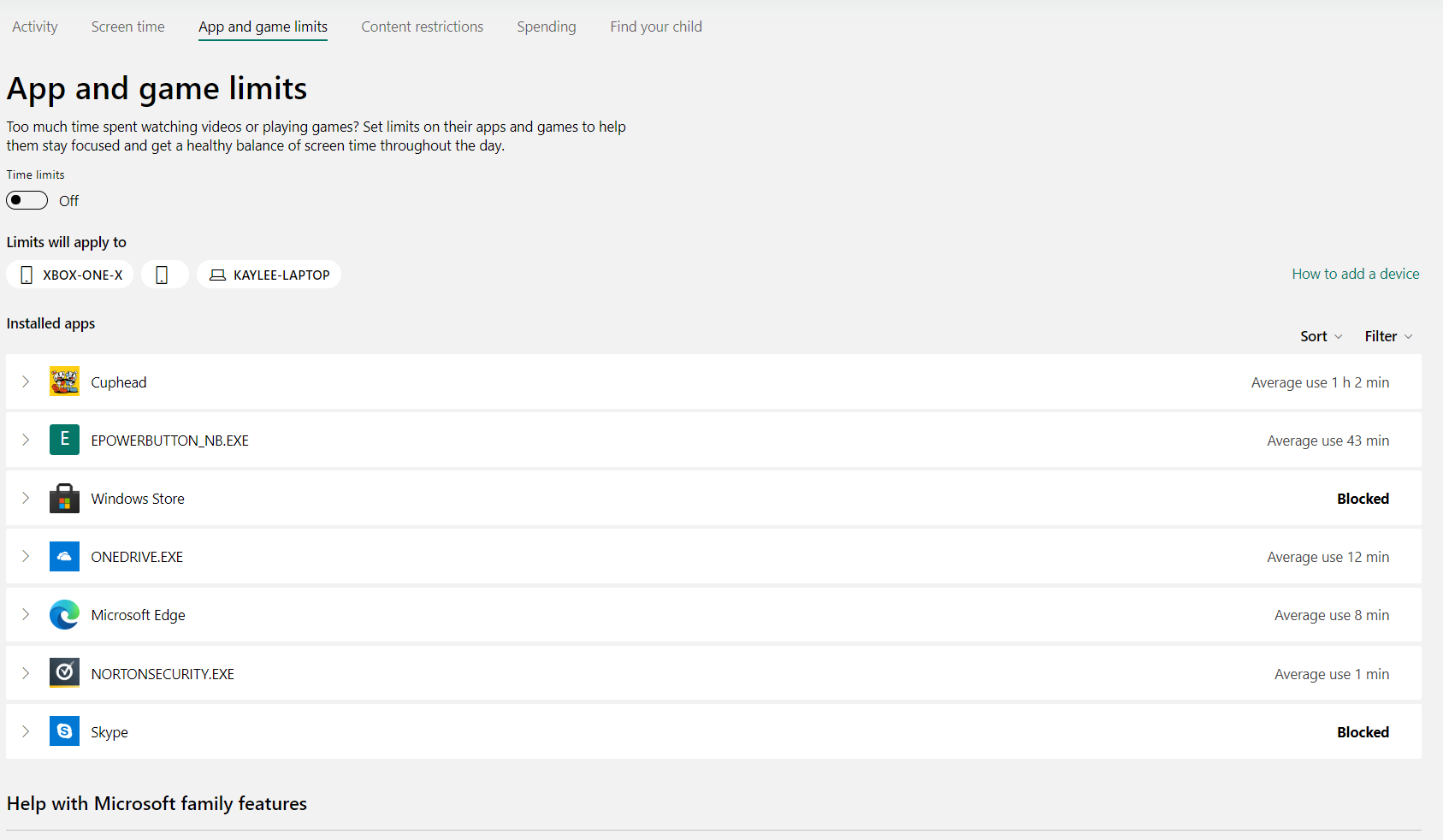Click Help with Microsoft family features heading
1443x840 pixels.
(157, 803)
